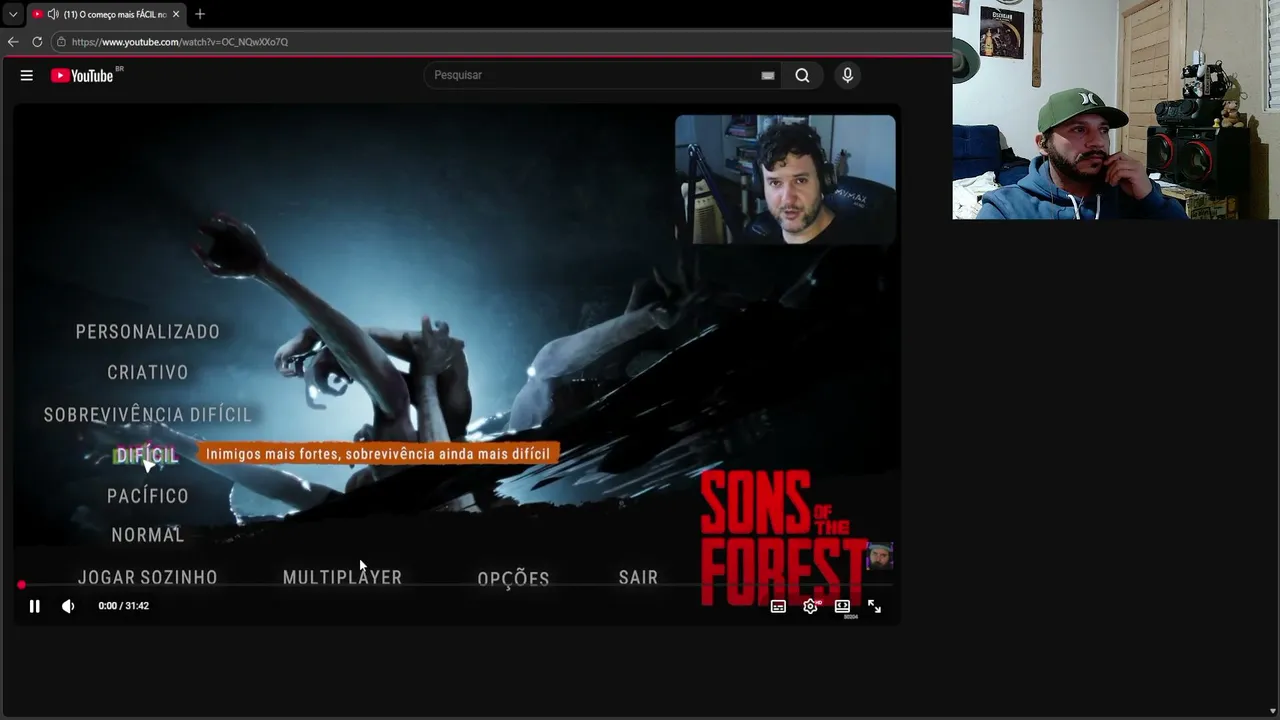The height and width of the screenshot is (720, 1280).
Task: Mute the tab via its speaker icon
Action: click(x=53, y=14)
